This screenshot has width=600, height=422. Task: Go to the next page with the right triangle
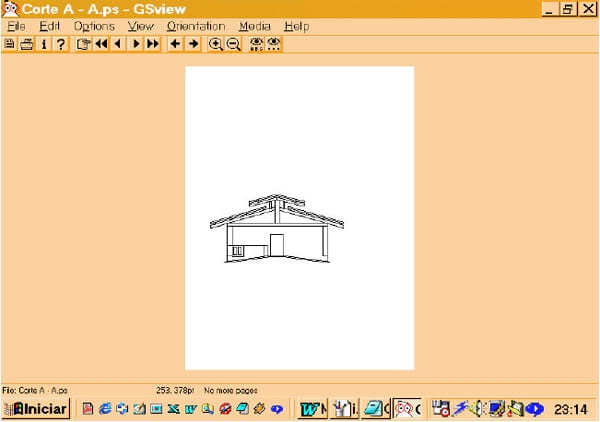pos(135,44)
